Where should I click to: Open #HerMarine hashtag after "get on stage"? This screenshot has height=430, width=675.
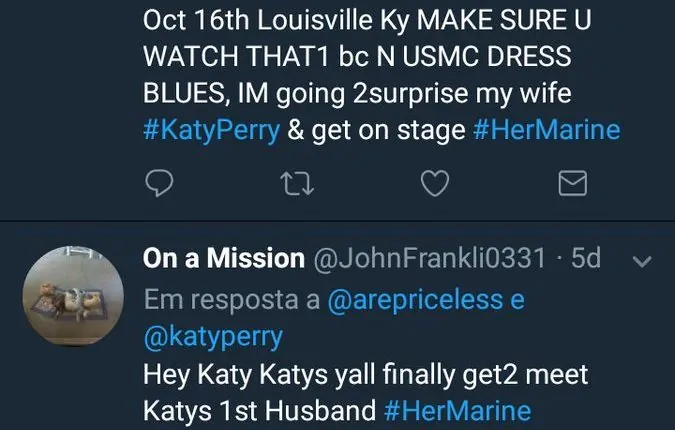click(x=546, y=130)
